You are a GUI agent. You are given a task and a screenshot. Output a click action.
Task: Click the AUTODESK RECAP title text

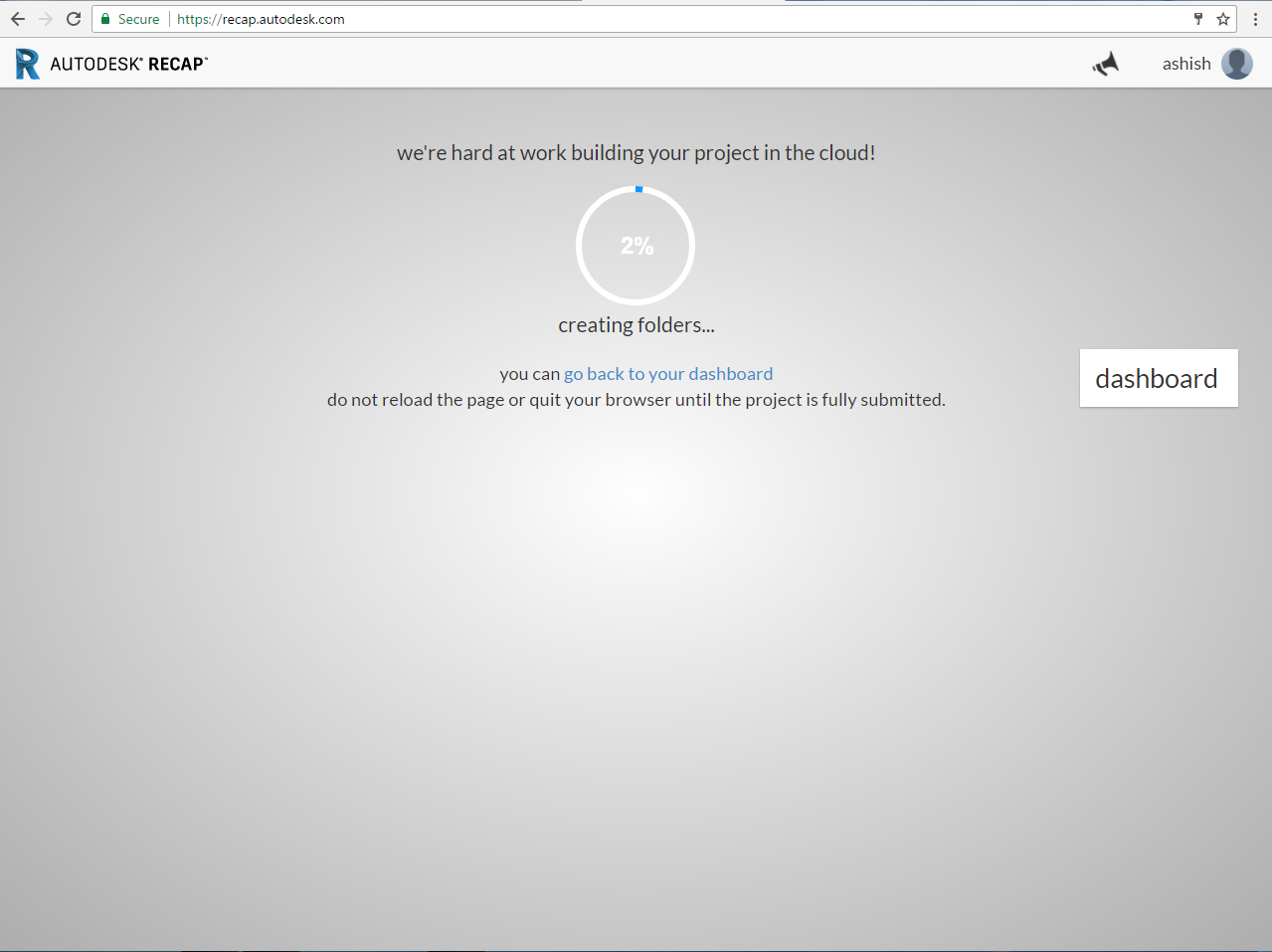pos(129,64)
